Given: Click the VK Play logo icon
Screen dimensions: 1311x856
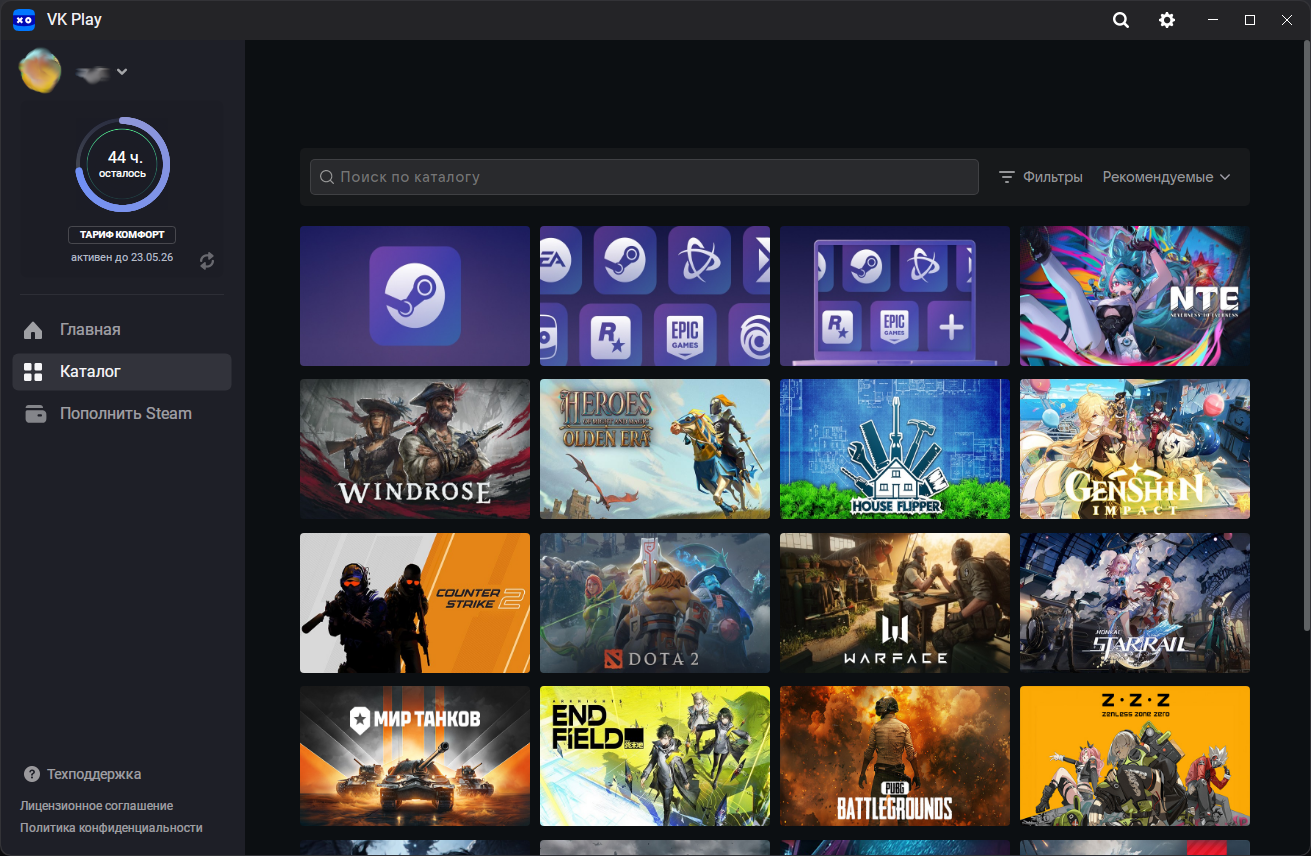Looking at the screenshot, I should coord(24,20).
